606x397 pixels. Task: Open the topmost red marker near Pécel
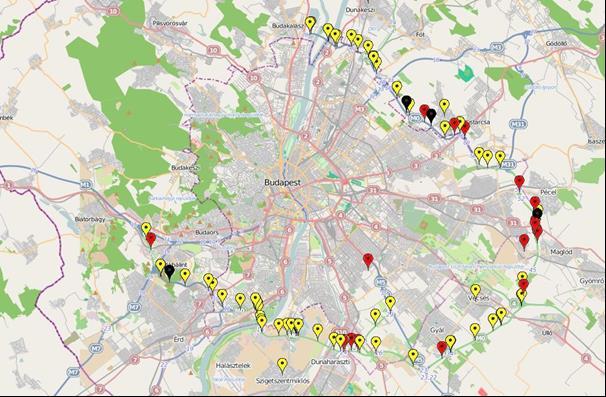click(519, 183)
